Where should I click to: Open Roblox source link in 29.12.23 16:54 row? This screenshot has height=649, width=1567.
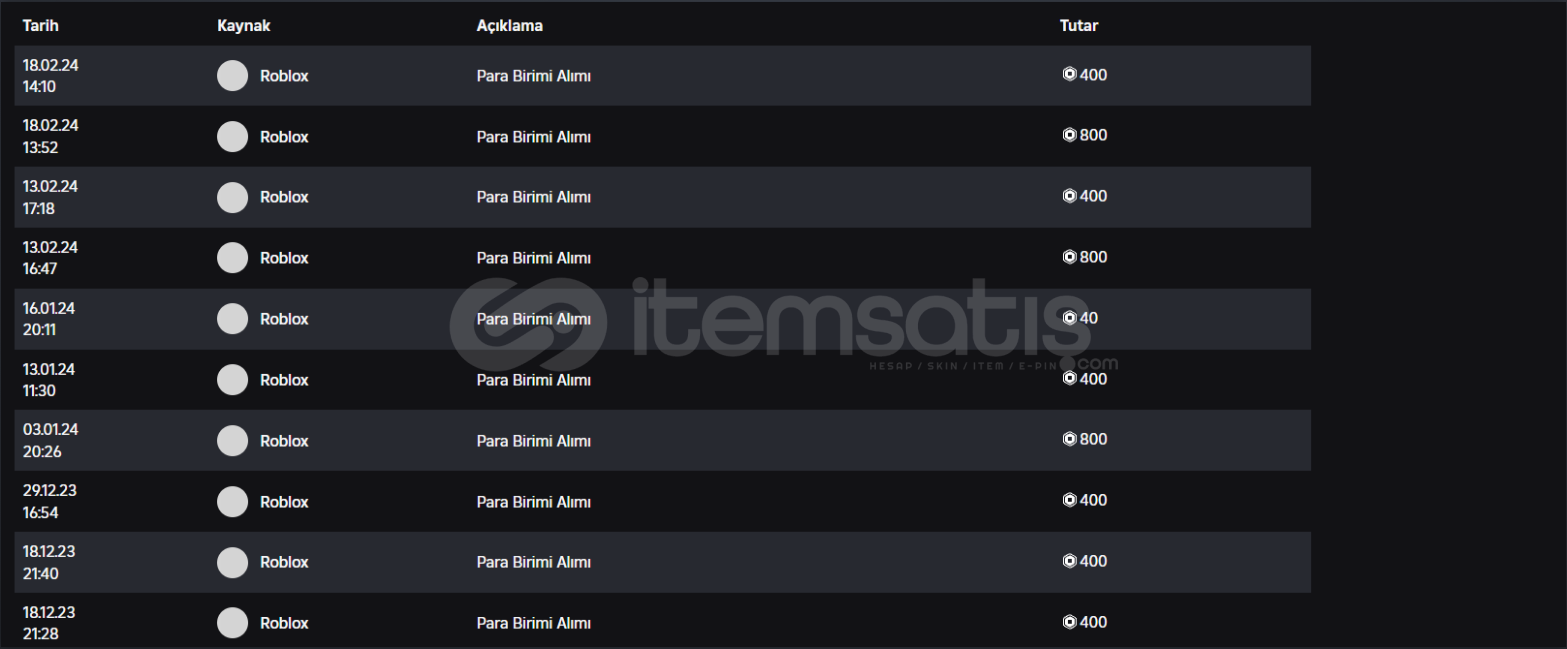tap(284, 502)
